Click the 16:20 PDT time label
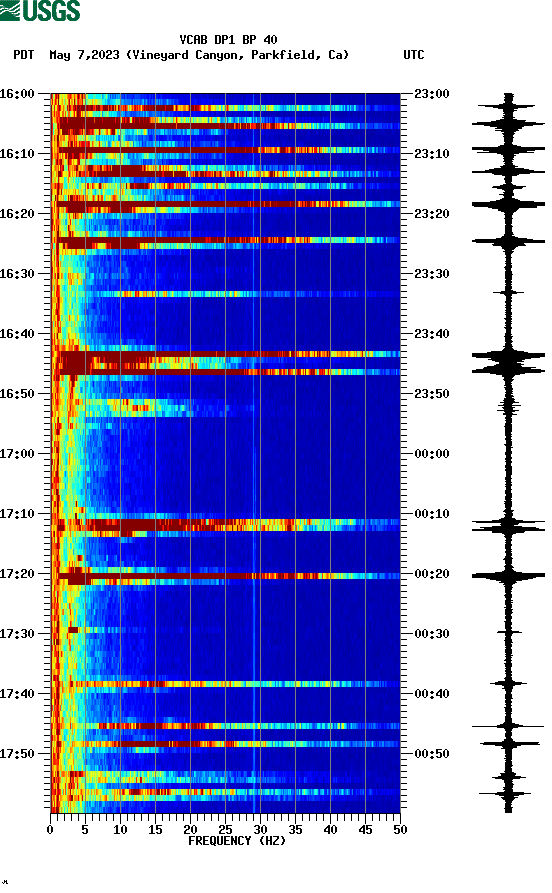 [x=17, y=214]
